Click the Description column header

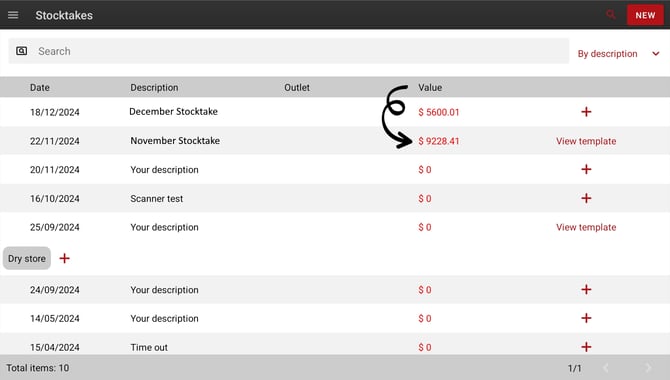(154, 88)
